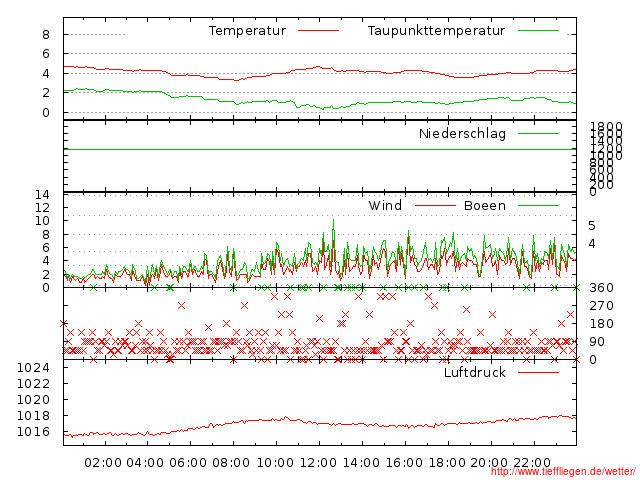Viewport: 640px width, 480px height.
Task: Click the 12:00 time axis label
Action: [x=318, y=463]
